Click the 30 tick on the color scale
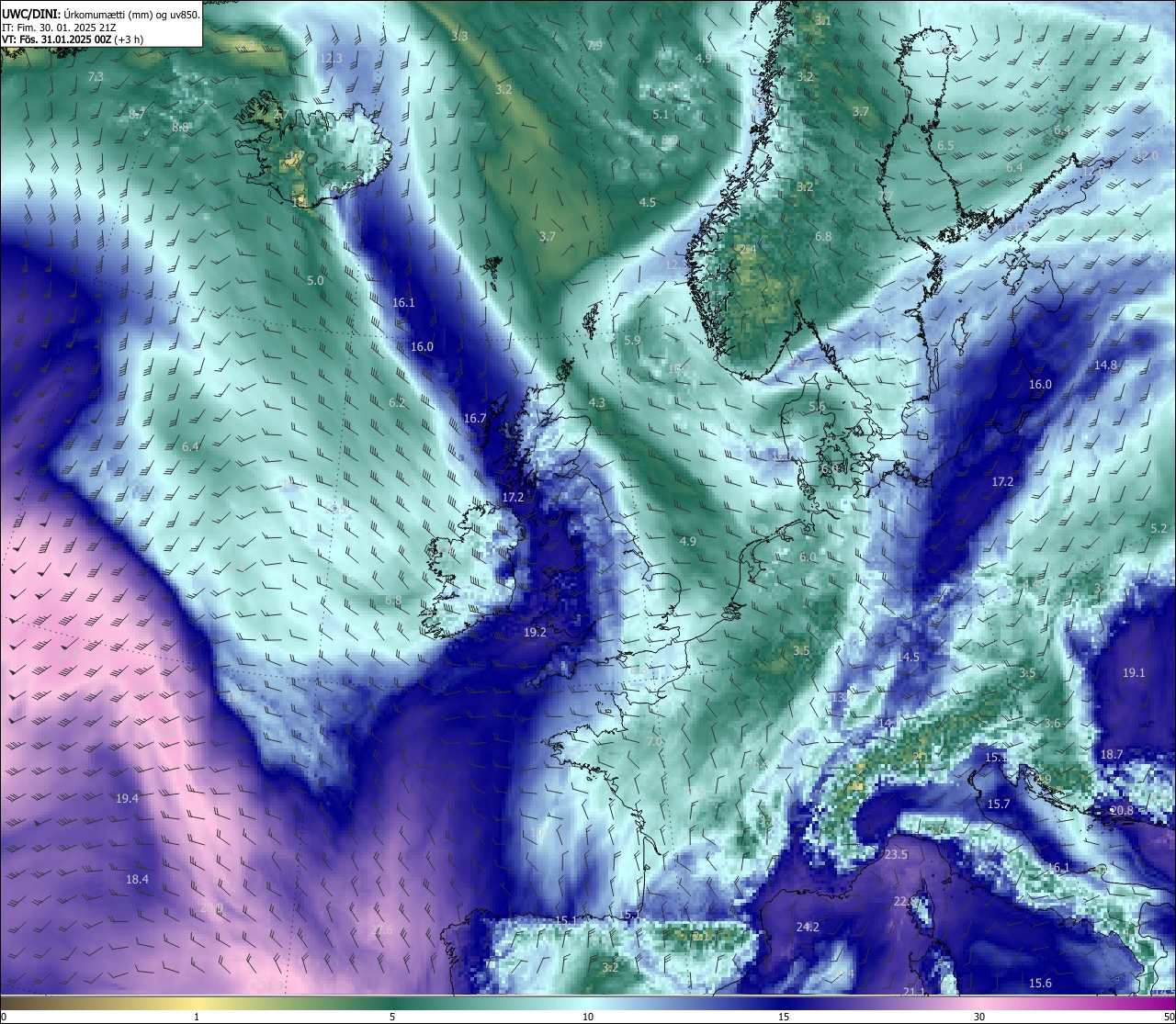The image size is (1176, 1024). (979, 1017)
